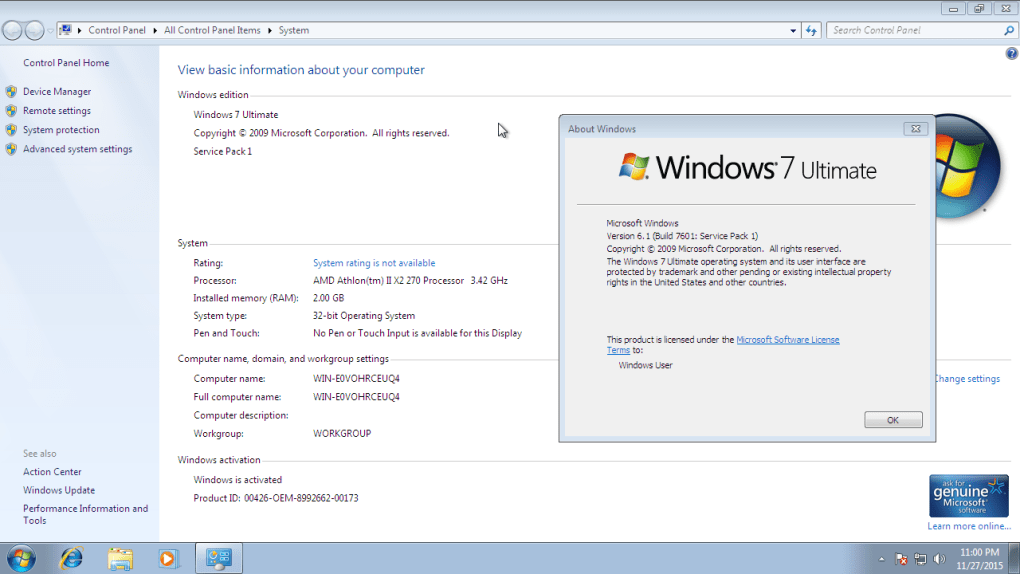Click Product ID 00426-OEM-8992662-00173 text
Viewport: 1020px width, 574px height.
click(x=276, y=498)
